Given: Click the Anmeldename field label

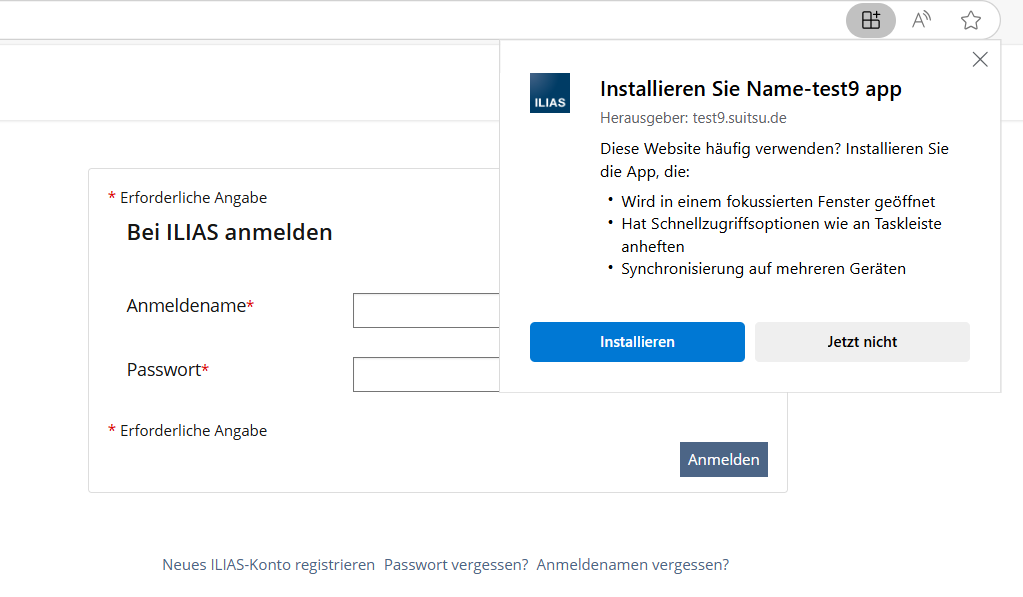Looking at the screenshot, I should (x=186, y=306).
